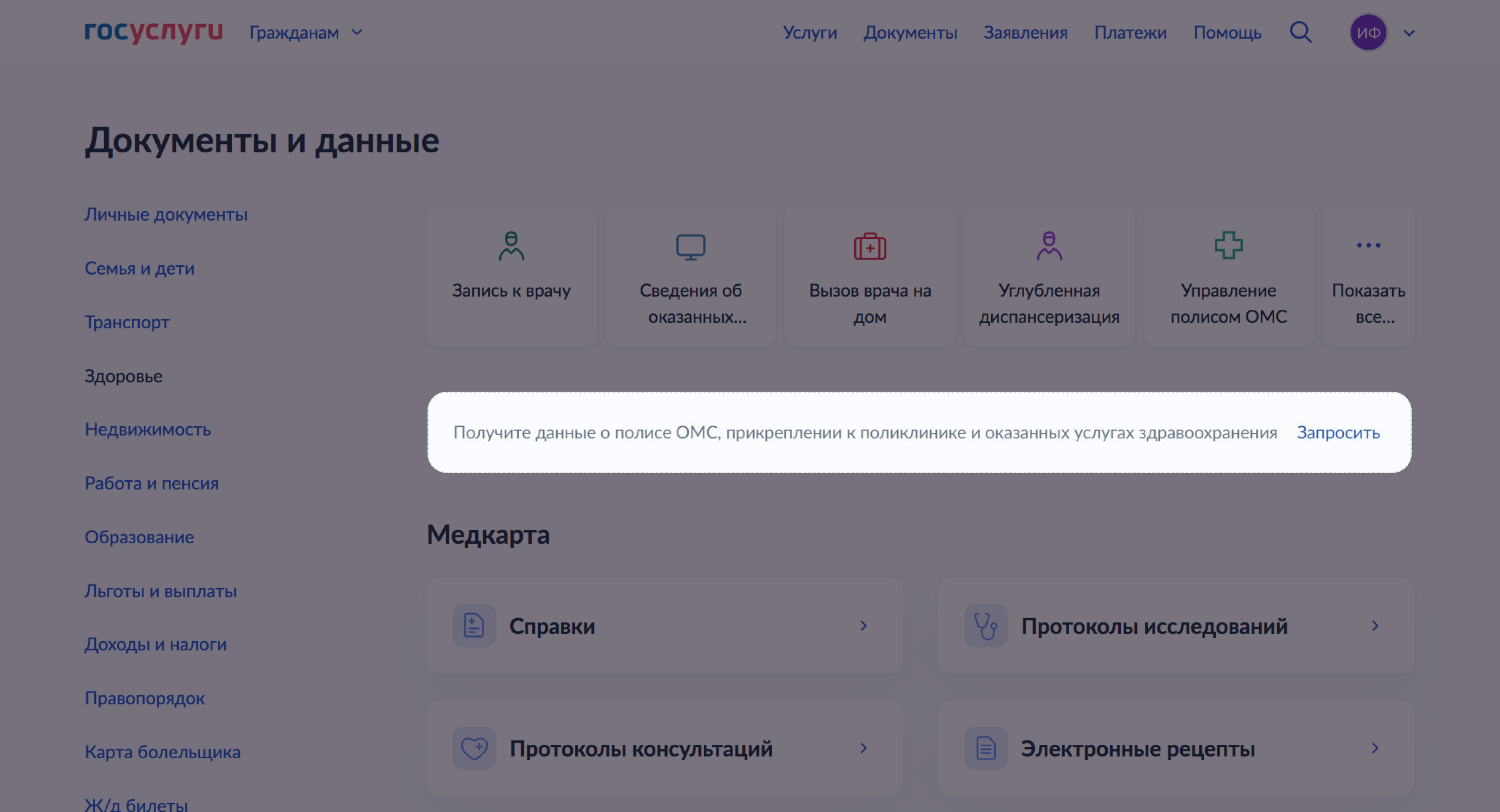Expand the Гражданам dropdown
This screenshot has width=1500, height=812.
(306, 33)
